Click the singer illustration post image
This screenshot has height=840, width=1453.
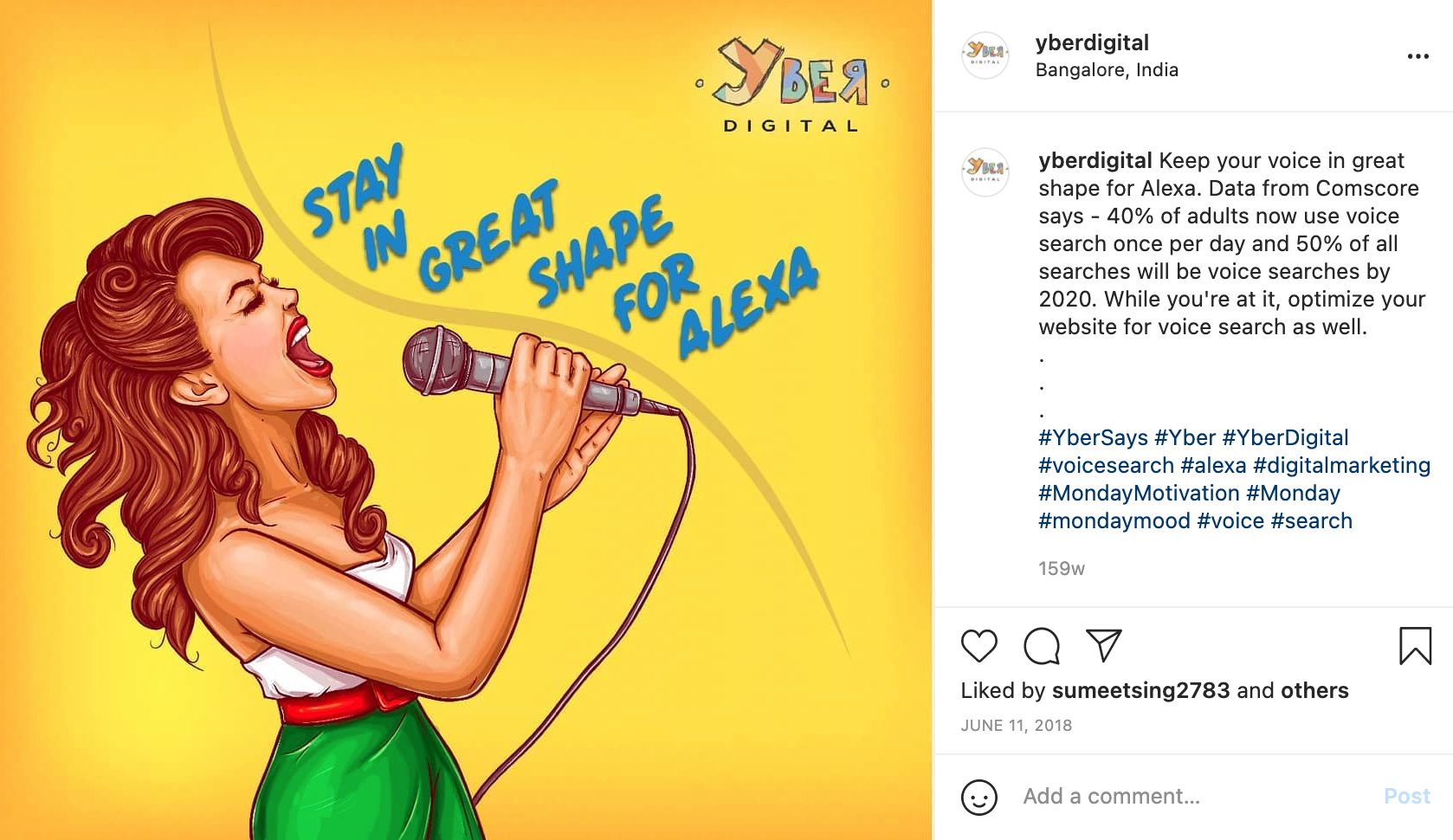click(466, 420)
